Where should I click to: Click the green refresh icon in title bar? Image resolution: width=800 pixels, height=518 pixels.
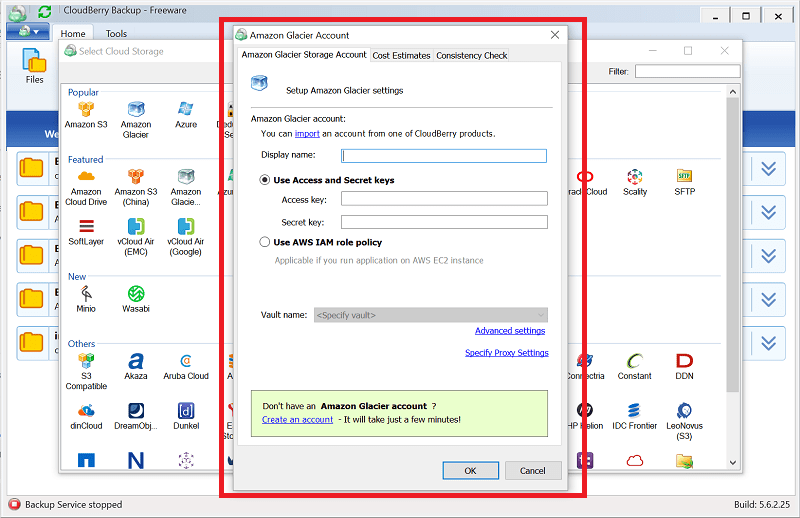[x=45, y=11]
